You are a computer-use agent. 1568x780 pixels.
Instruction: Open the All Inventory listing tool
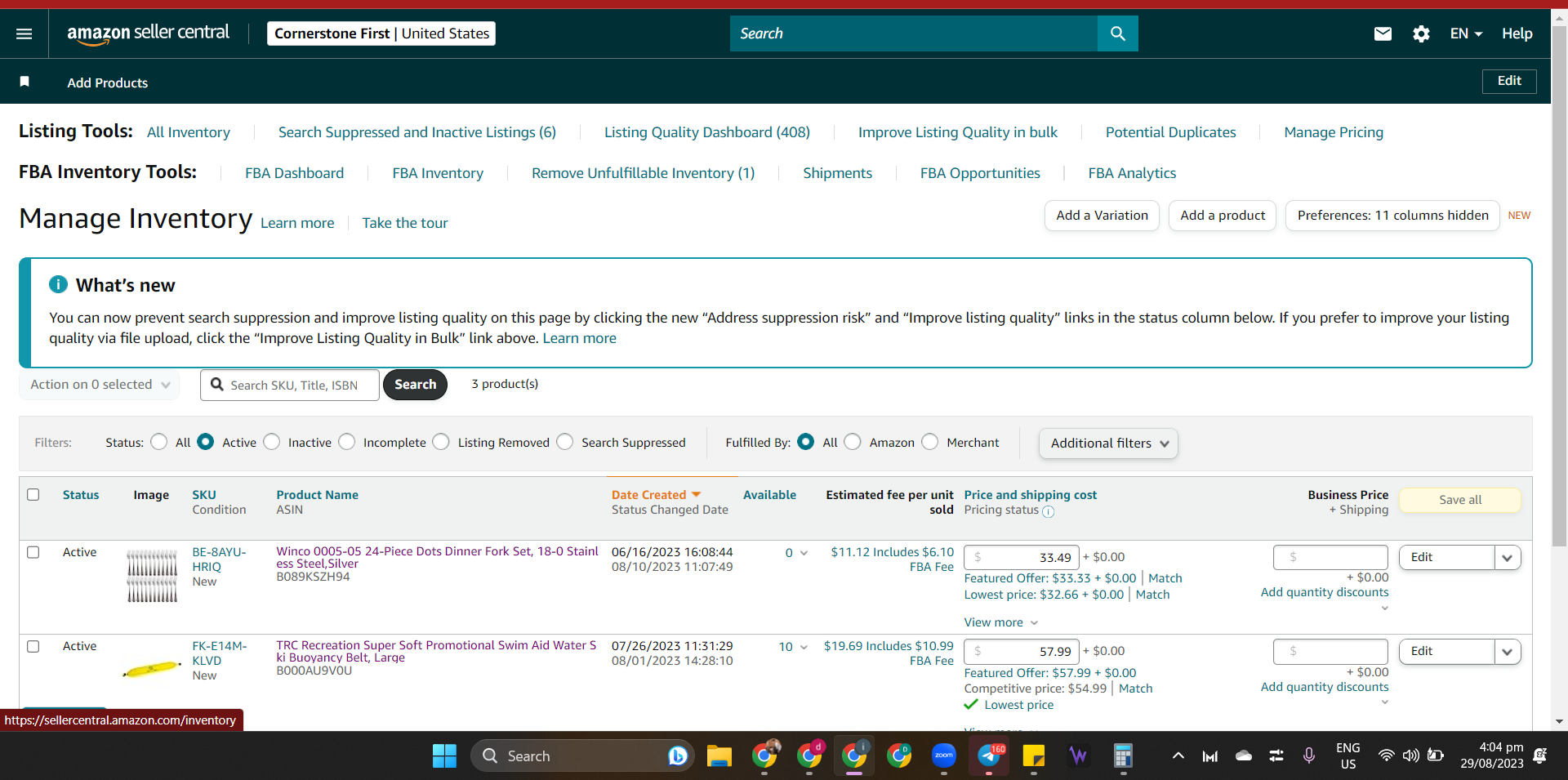(189, 132)
